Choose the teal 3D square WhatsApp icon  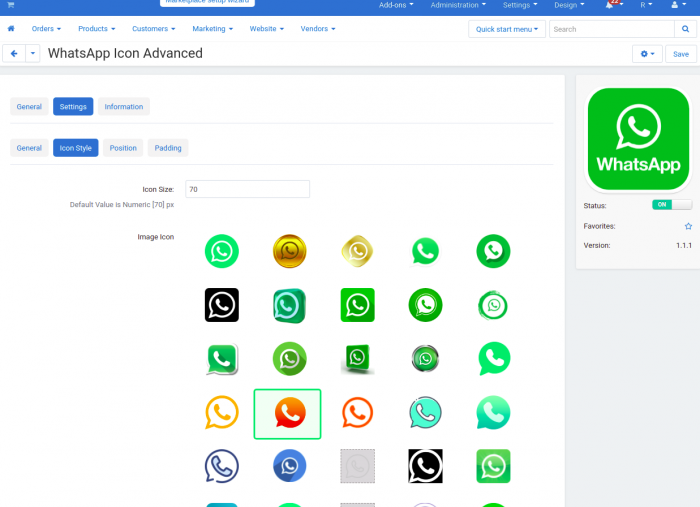coord(289,306)
